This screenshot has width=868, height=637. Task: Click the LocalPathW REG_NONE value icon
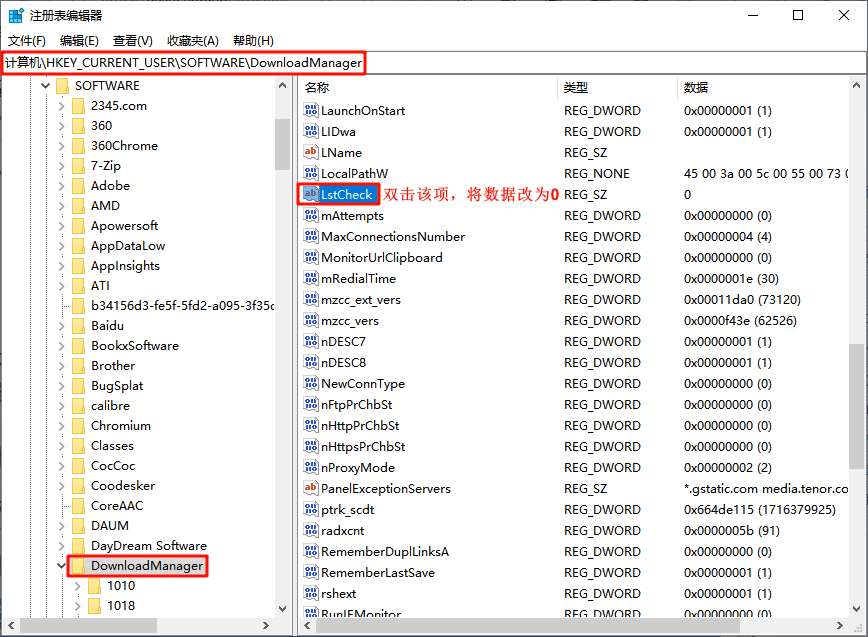pyautogui.click(x=312, y=173)
